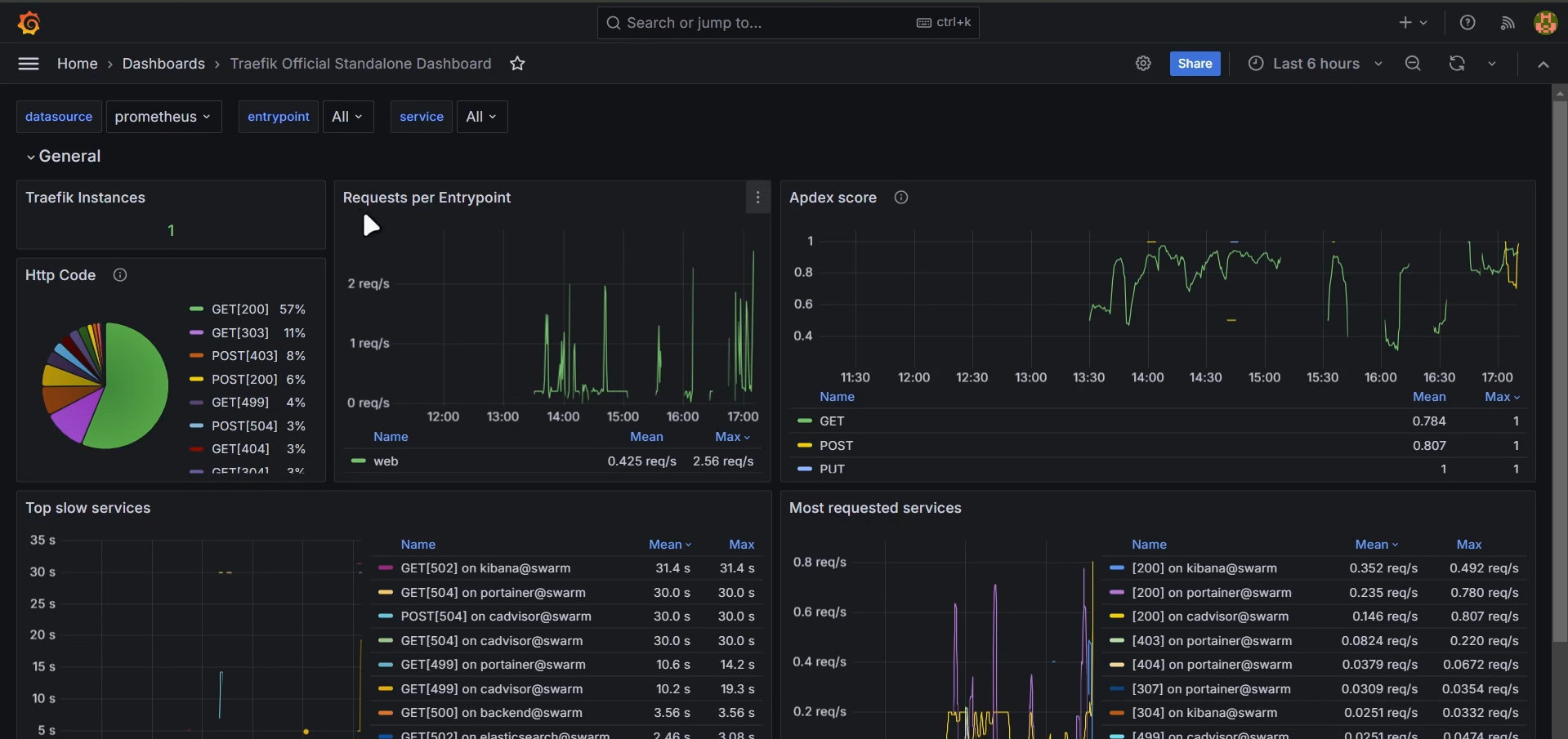Image resolution: width=1568 pixels, height=739 pixels.
Task: Open the user profile avatar
Action: 1545,23
